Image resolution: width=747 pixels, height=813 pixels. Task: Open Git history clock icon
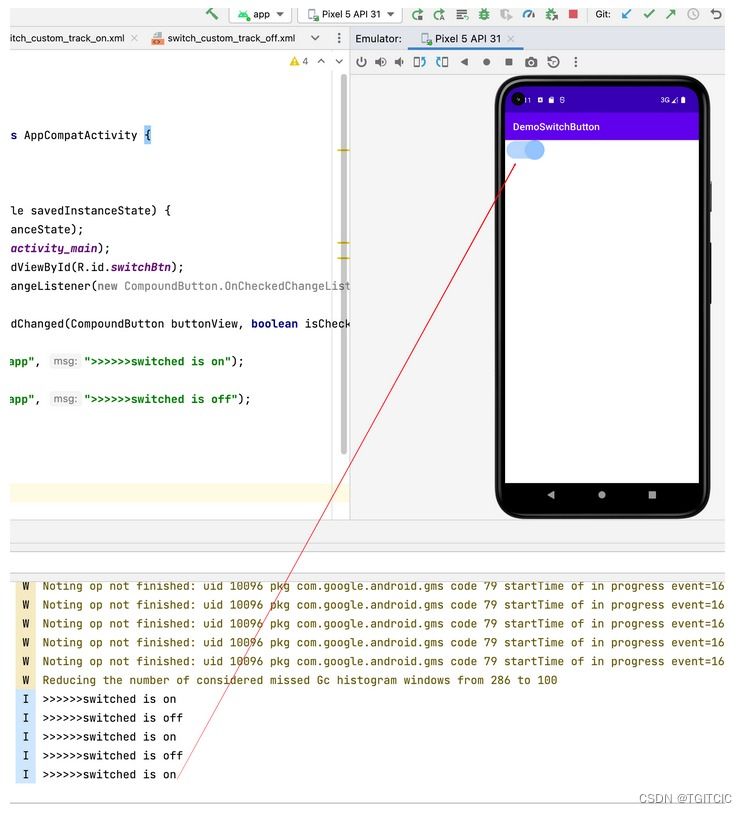[x=693, y=14]
